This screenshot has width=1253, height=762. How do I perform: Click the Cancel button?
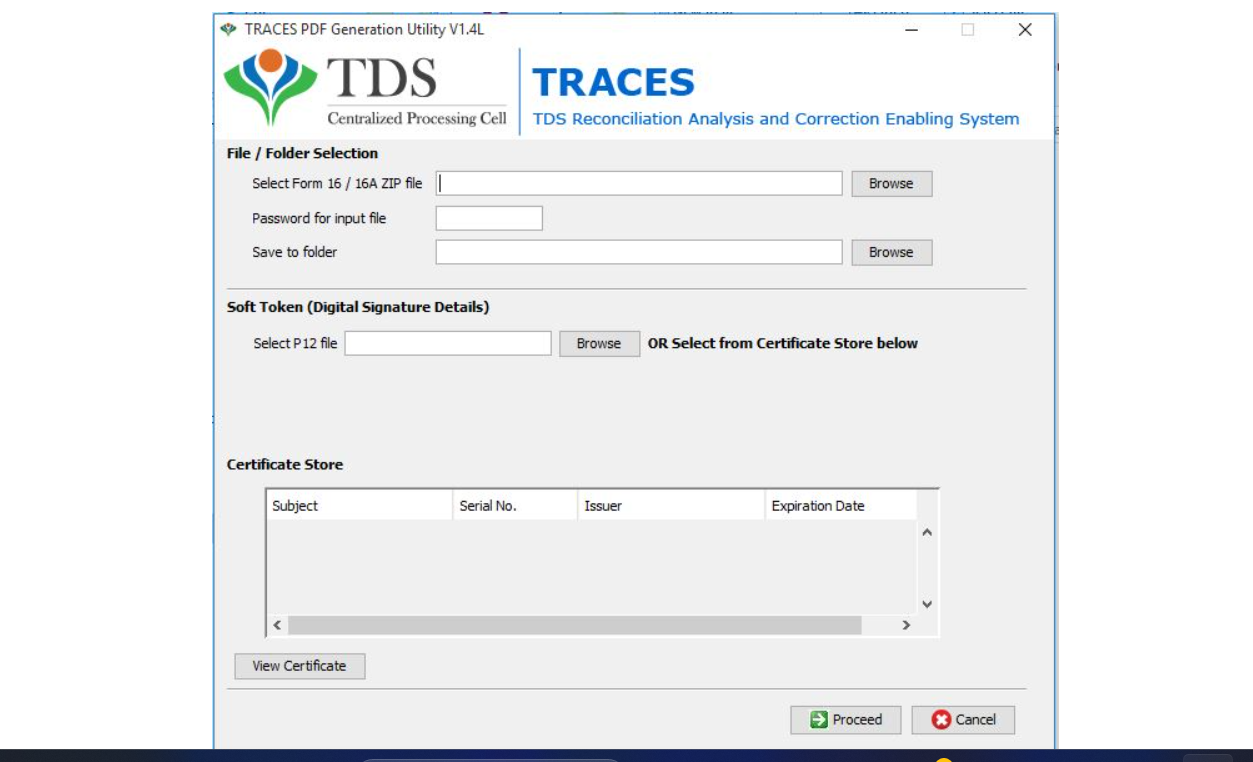click(x=964, y=720)
